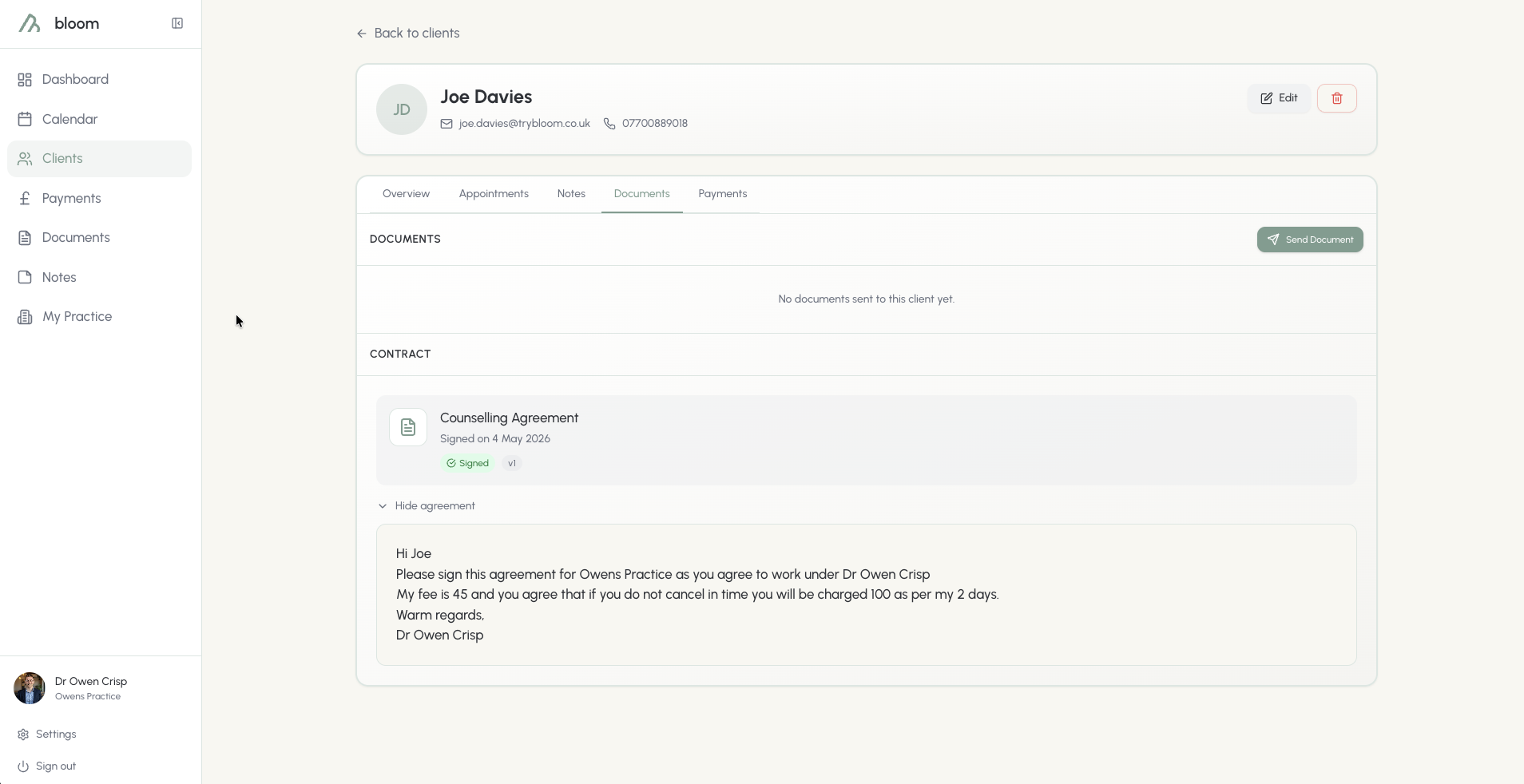The image size is (1524, 784).
Task: Click phone number 07700889018
Action: pyautogui.click(x=655, y=124)
